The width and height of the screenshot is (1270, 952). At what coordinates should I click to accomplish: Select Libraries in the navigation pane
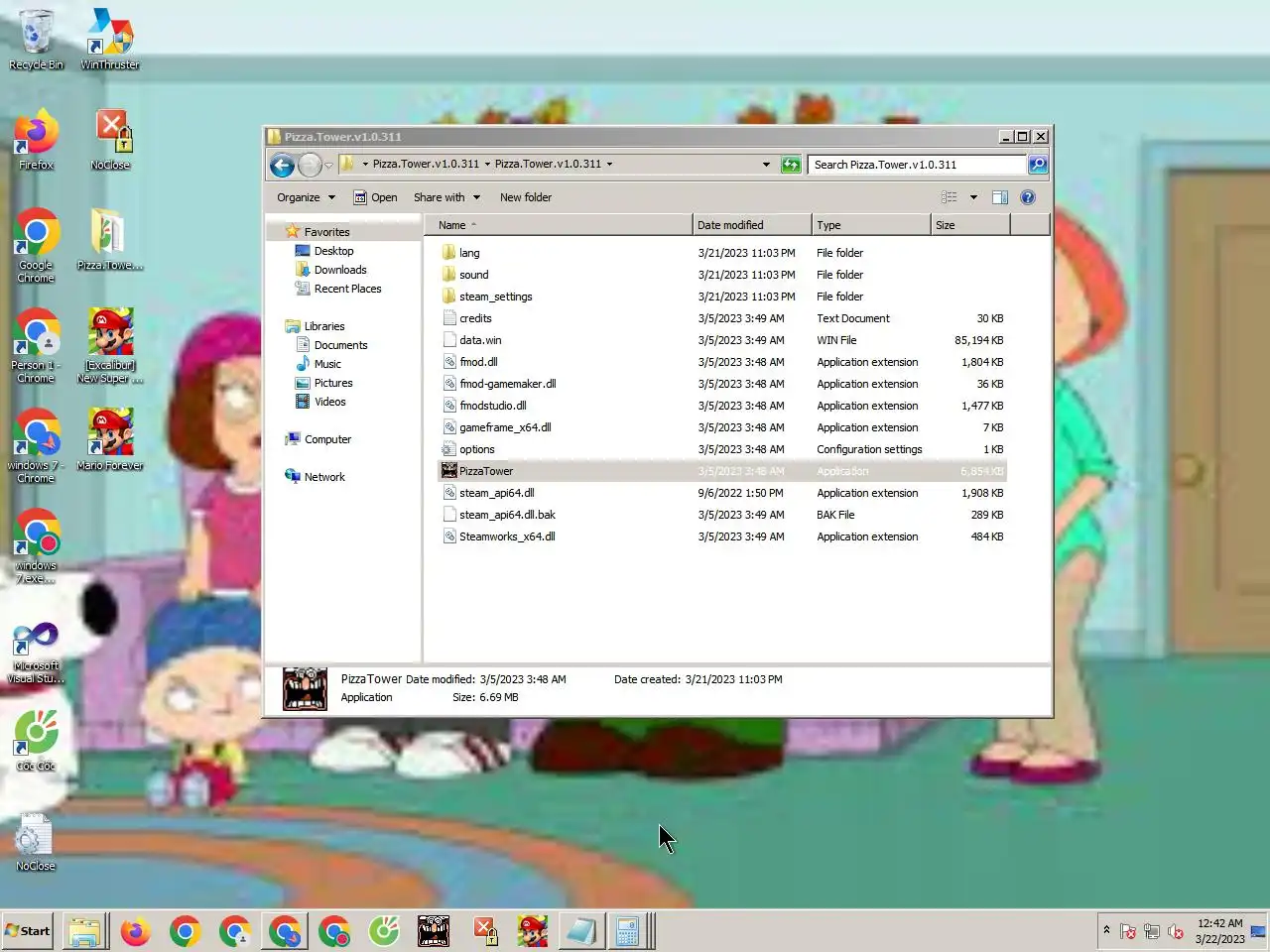(x=324, y=326)
